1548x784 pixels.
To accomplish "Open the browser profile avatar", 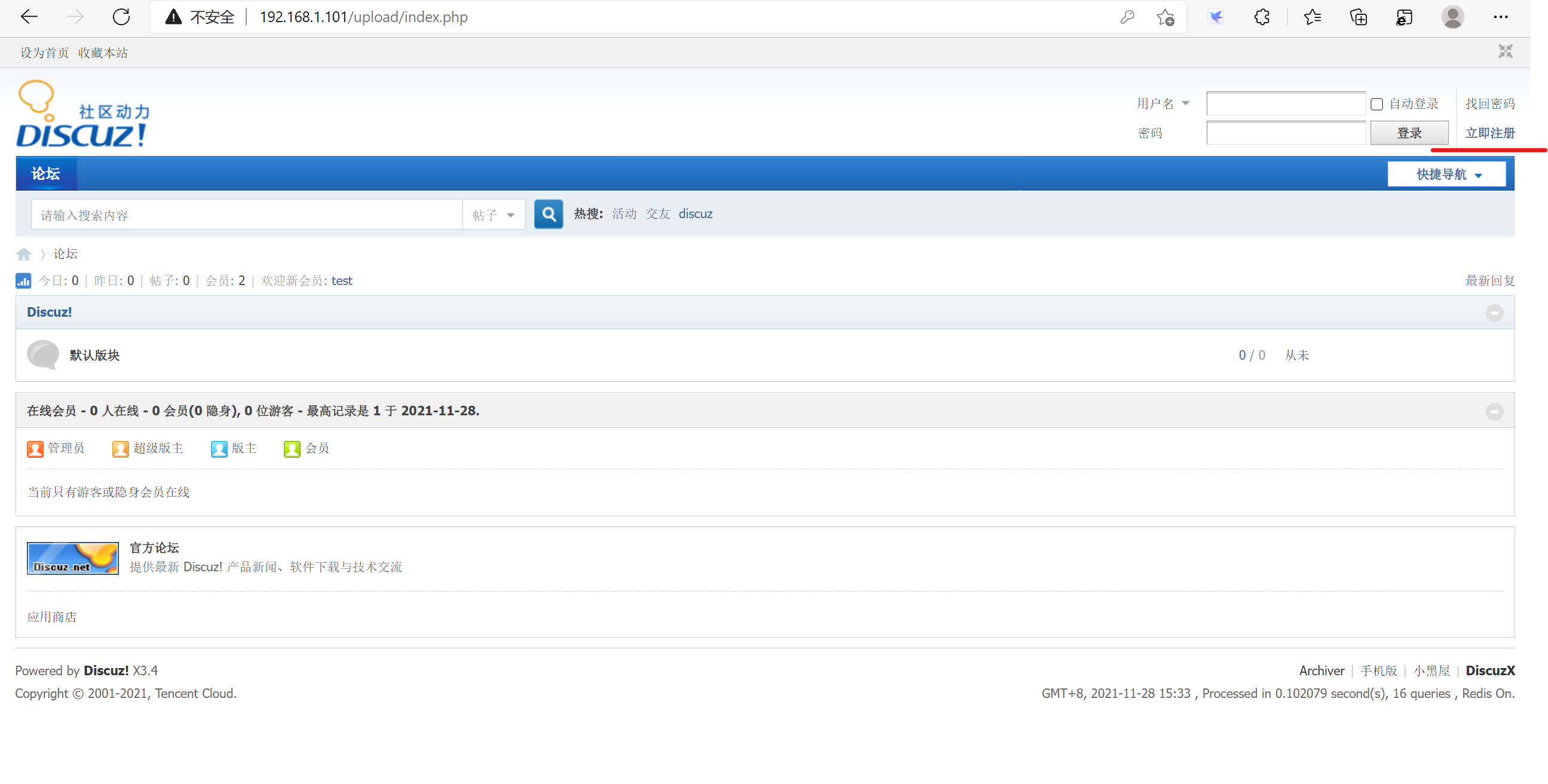I will 1452,17.
